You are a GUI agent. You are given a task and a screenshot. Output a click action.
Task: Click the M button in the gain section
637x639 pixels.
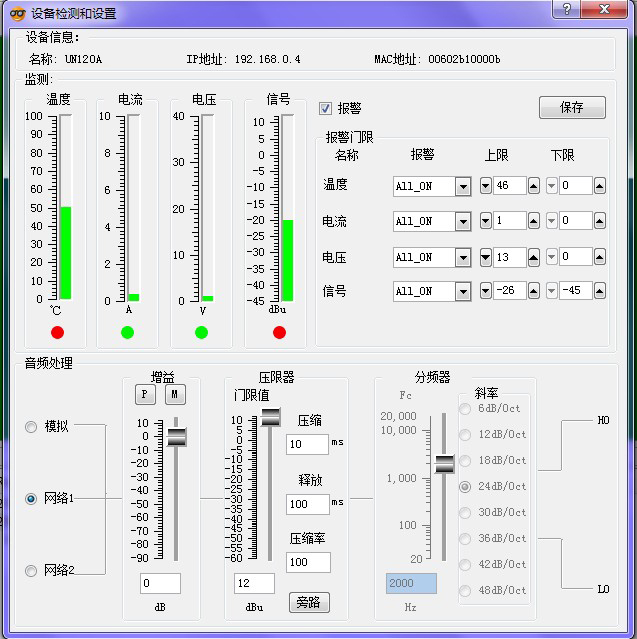tap(173, 395)
